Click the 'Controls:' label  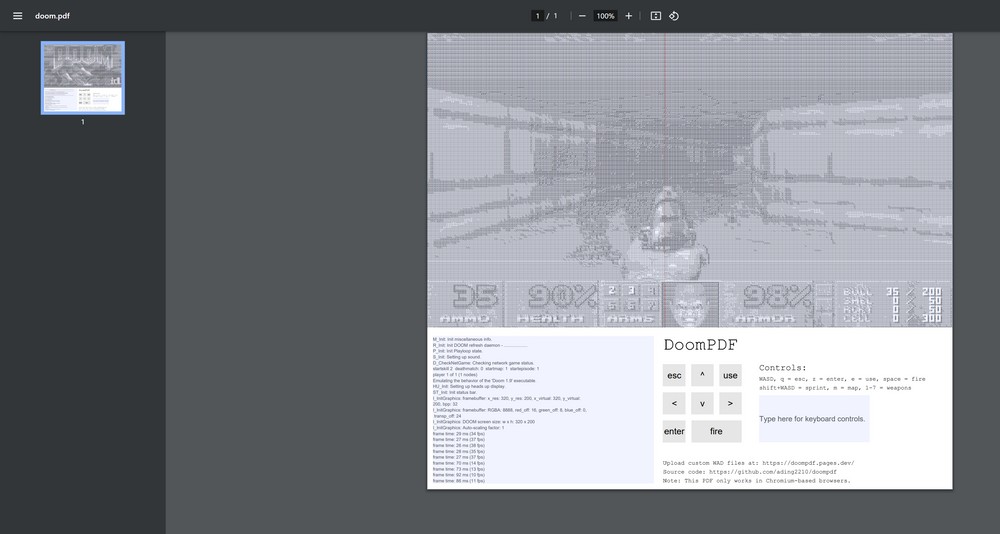click(x=783, y=368)
